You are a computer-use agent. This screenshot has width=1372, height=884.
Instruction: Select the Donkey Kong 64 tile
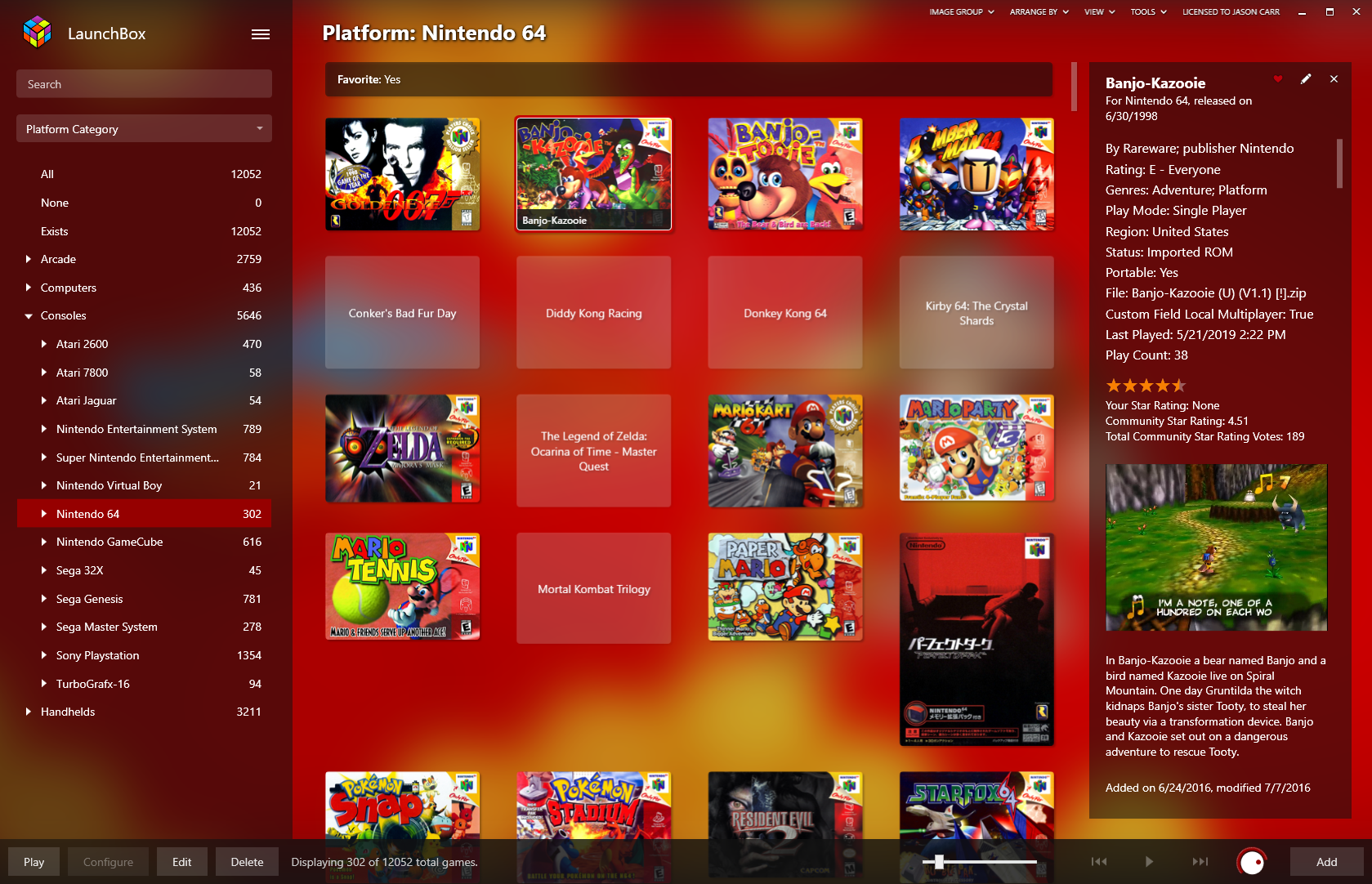pos(785,312)
